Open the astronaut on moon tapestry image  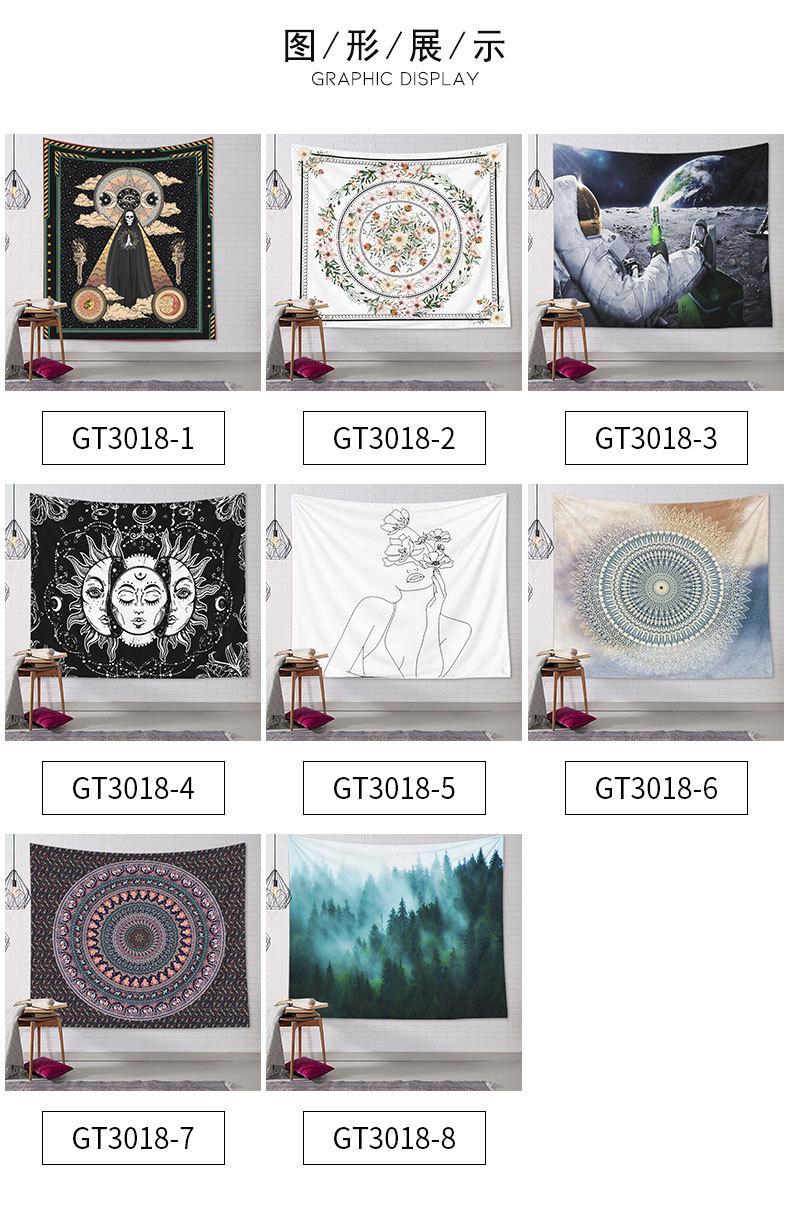coord(656,262)
